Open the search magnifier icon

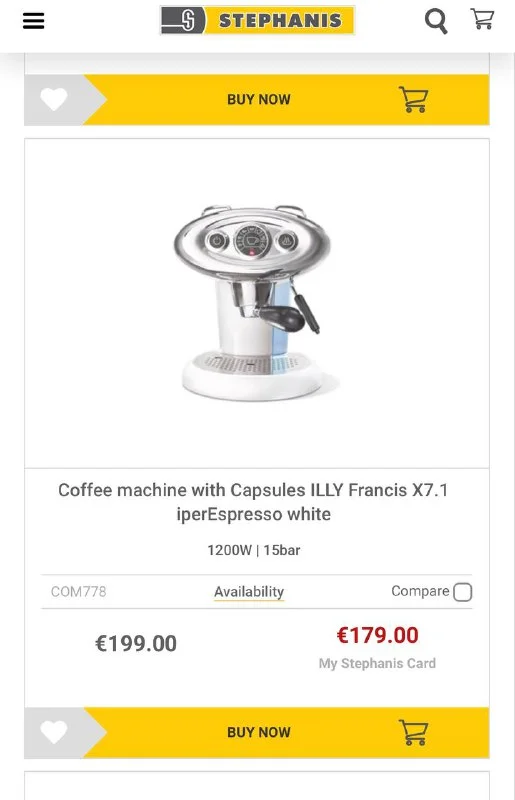436,21
